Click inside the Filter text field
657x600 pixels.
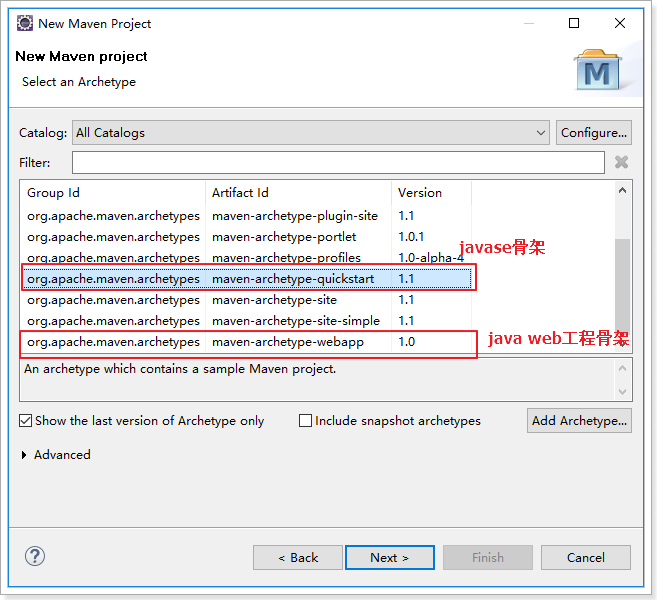[338, 163]
